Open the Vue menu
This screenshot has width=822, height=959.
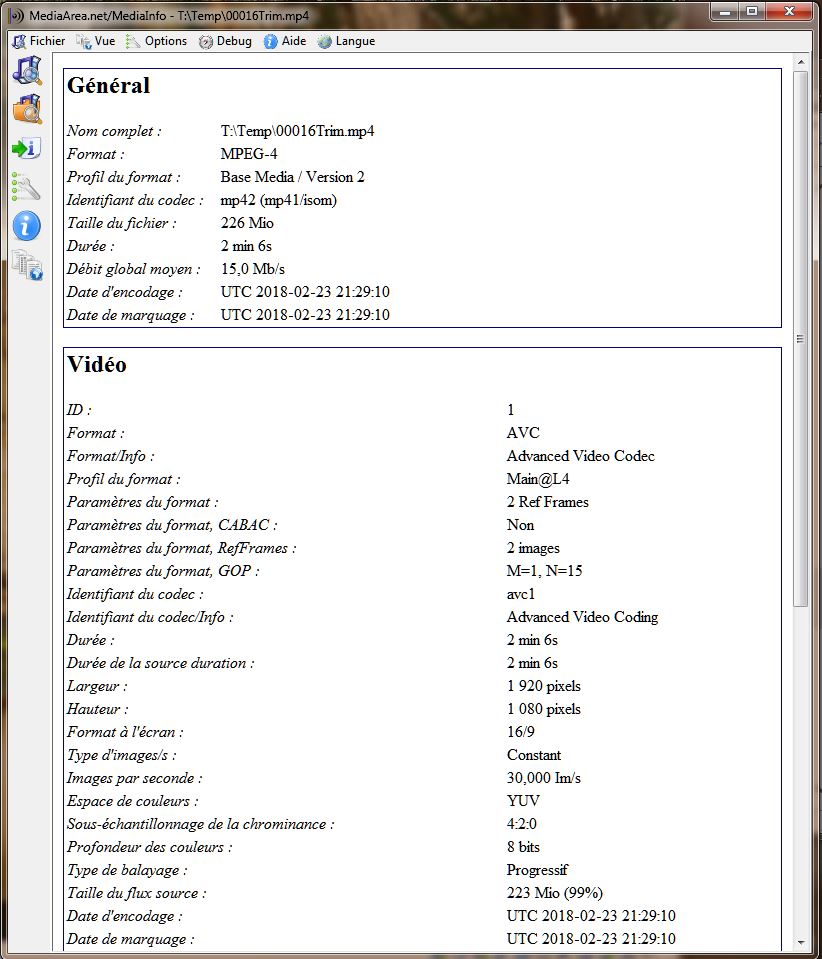coord(96,41)
